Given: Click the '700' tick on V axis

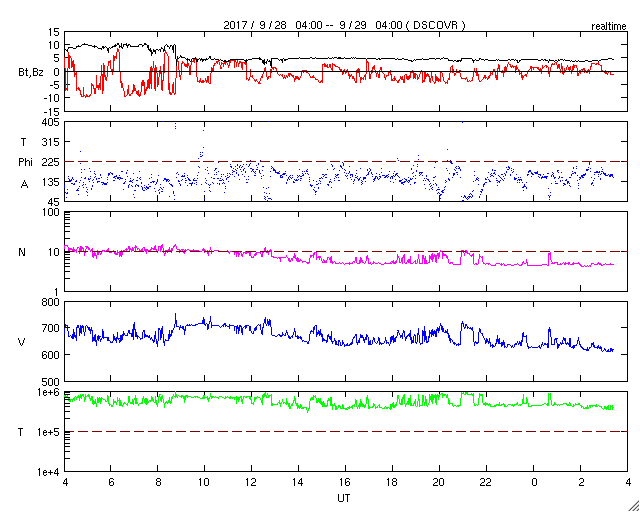Looking at the screenshot, I should [51, 329].
